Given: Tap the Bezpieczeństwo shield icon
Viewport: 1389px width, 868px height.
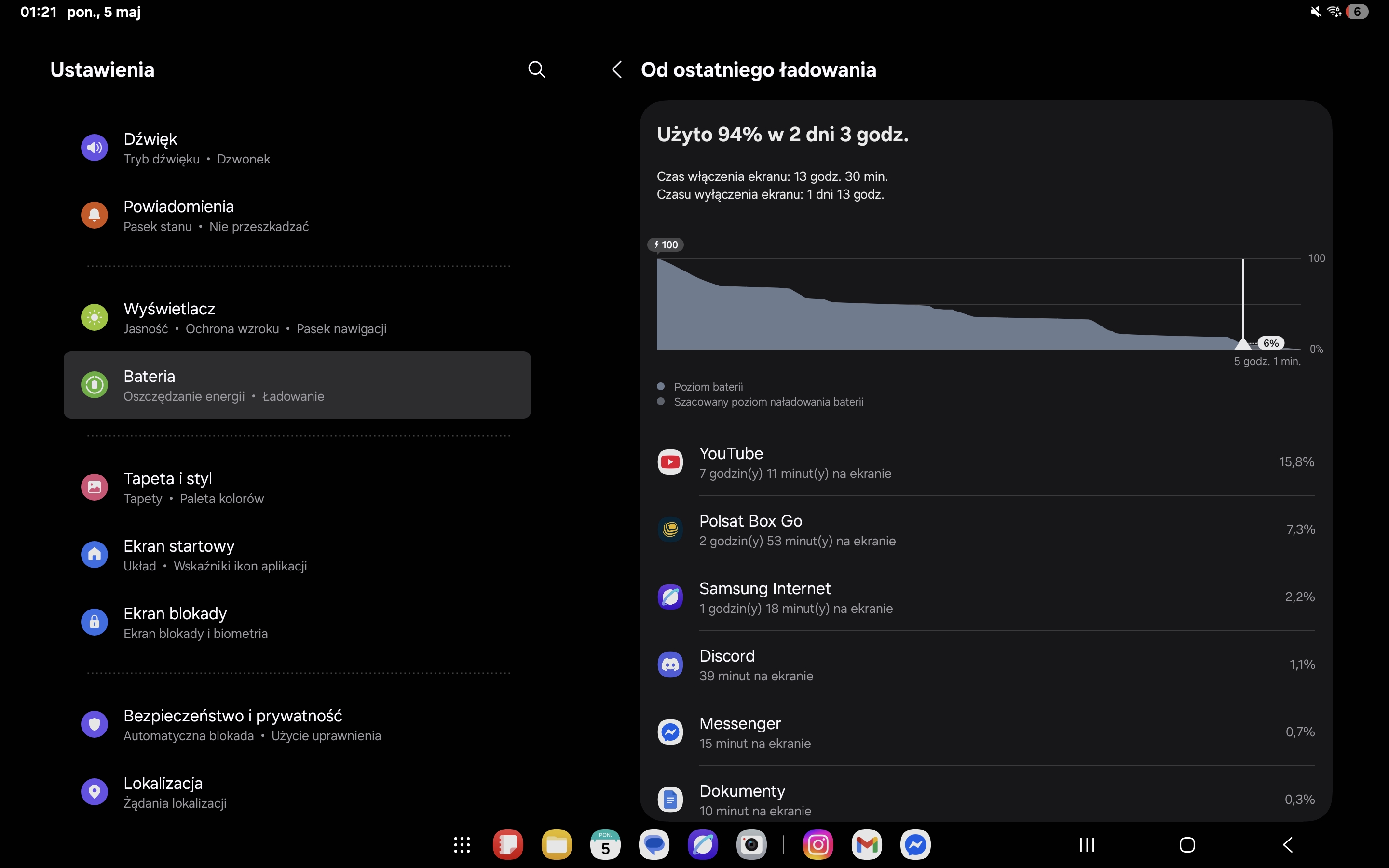Looking at the screenshot, I should pos(94,724).
